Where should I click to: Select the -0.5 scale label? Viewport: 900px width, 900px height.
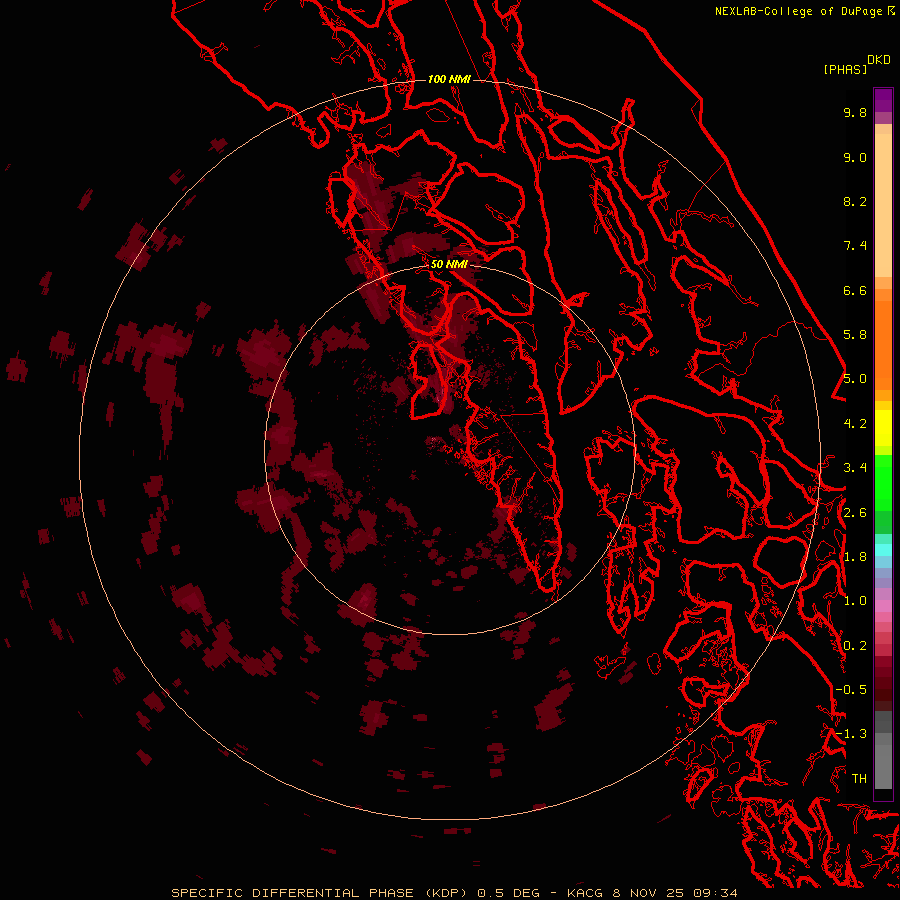(x=851, y=689)
